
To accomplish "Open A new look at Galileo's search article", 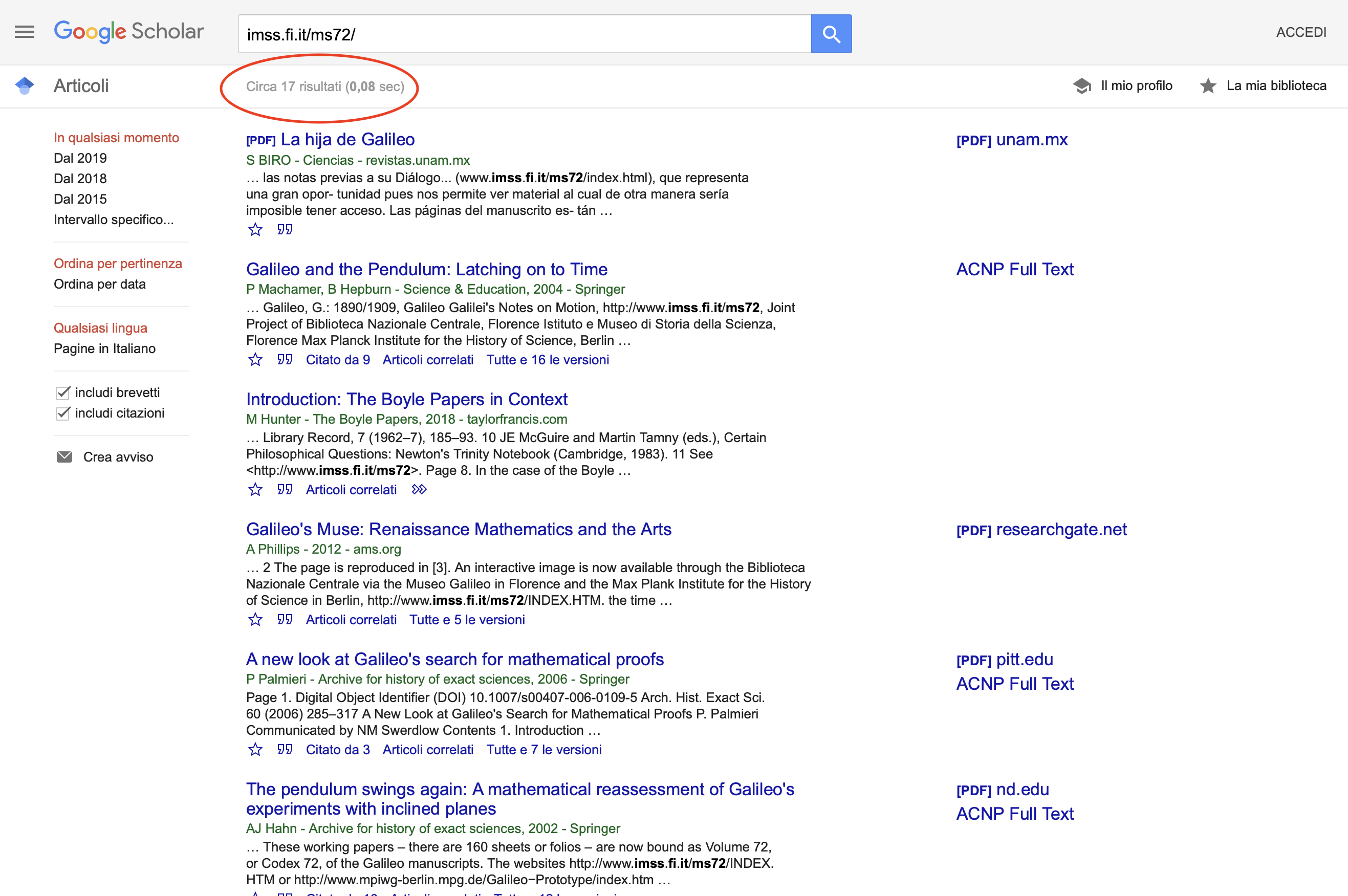I will click(455, 659).
